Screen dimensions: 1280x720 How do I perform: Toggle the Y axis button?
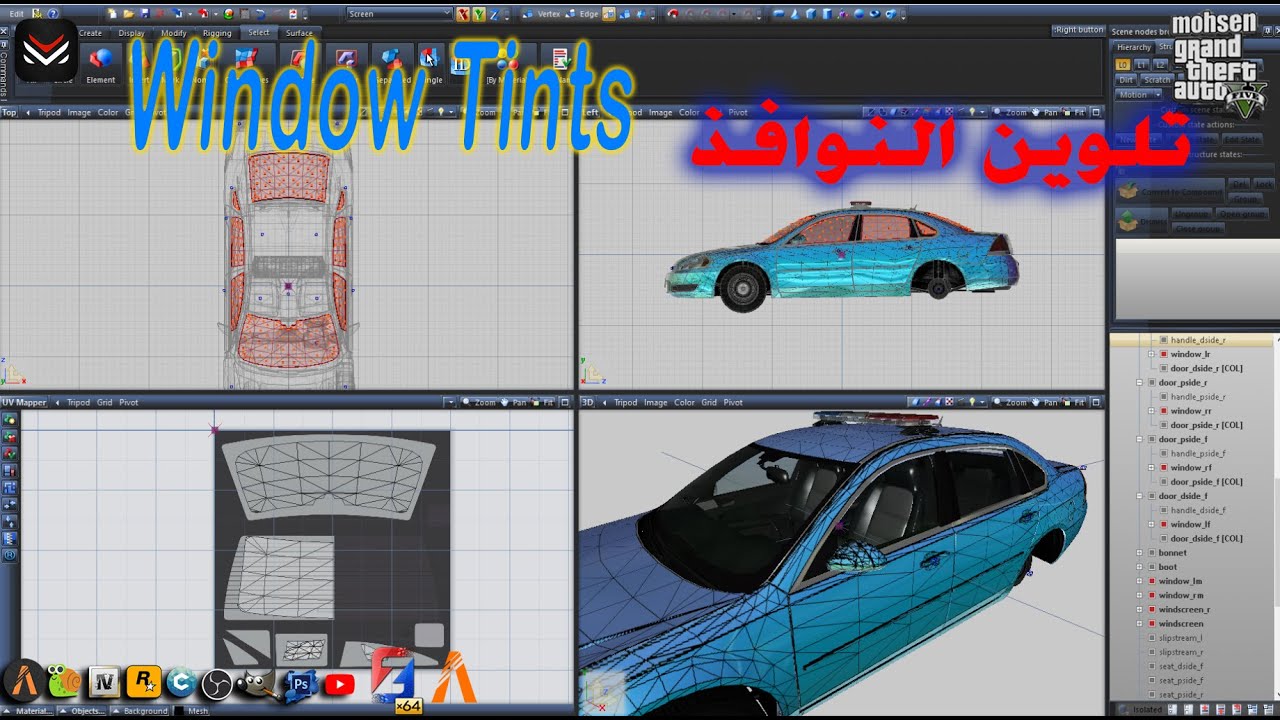(479, 14)
